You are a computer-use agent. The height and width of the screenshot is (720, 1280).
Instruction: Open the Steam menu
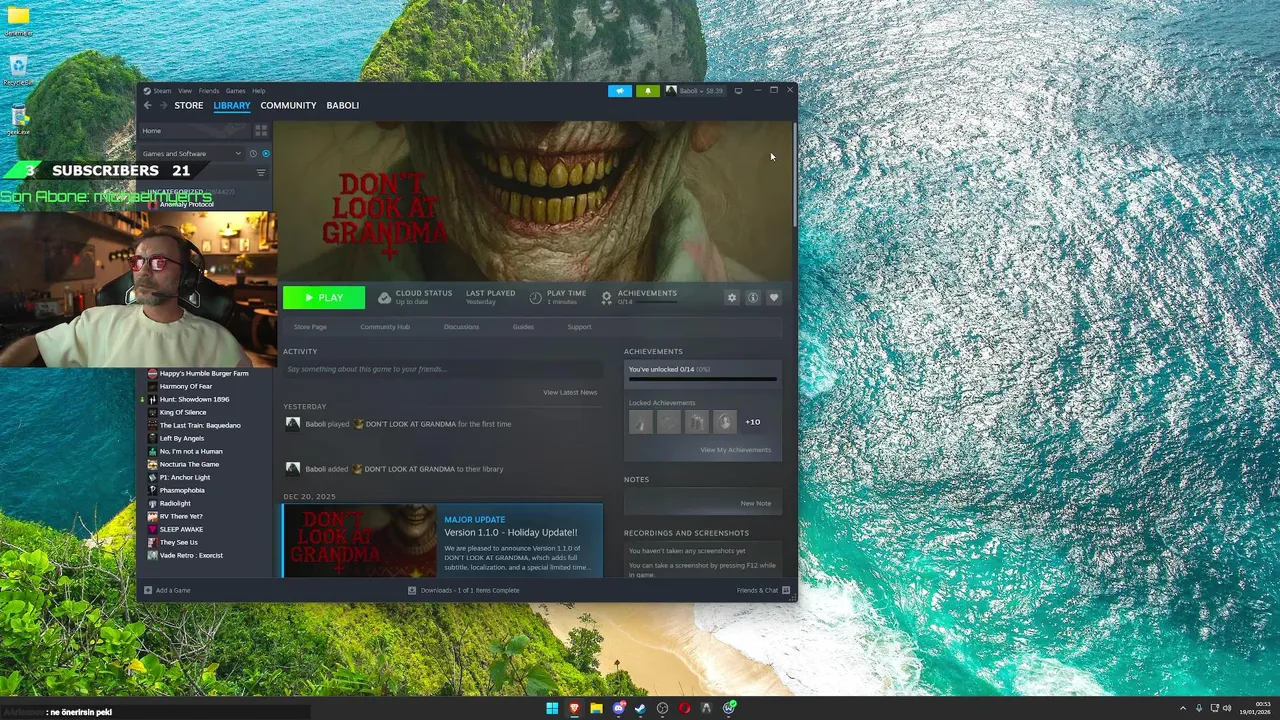tap(158, 91)
